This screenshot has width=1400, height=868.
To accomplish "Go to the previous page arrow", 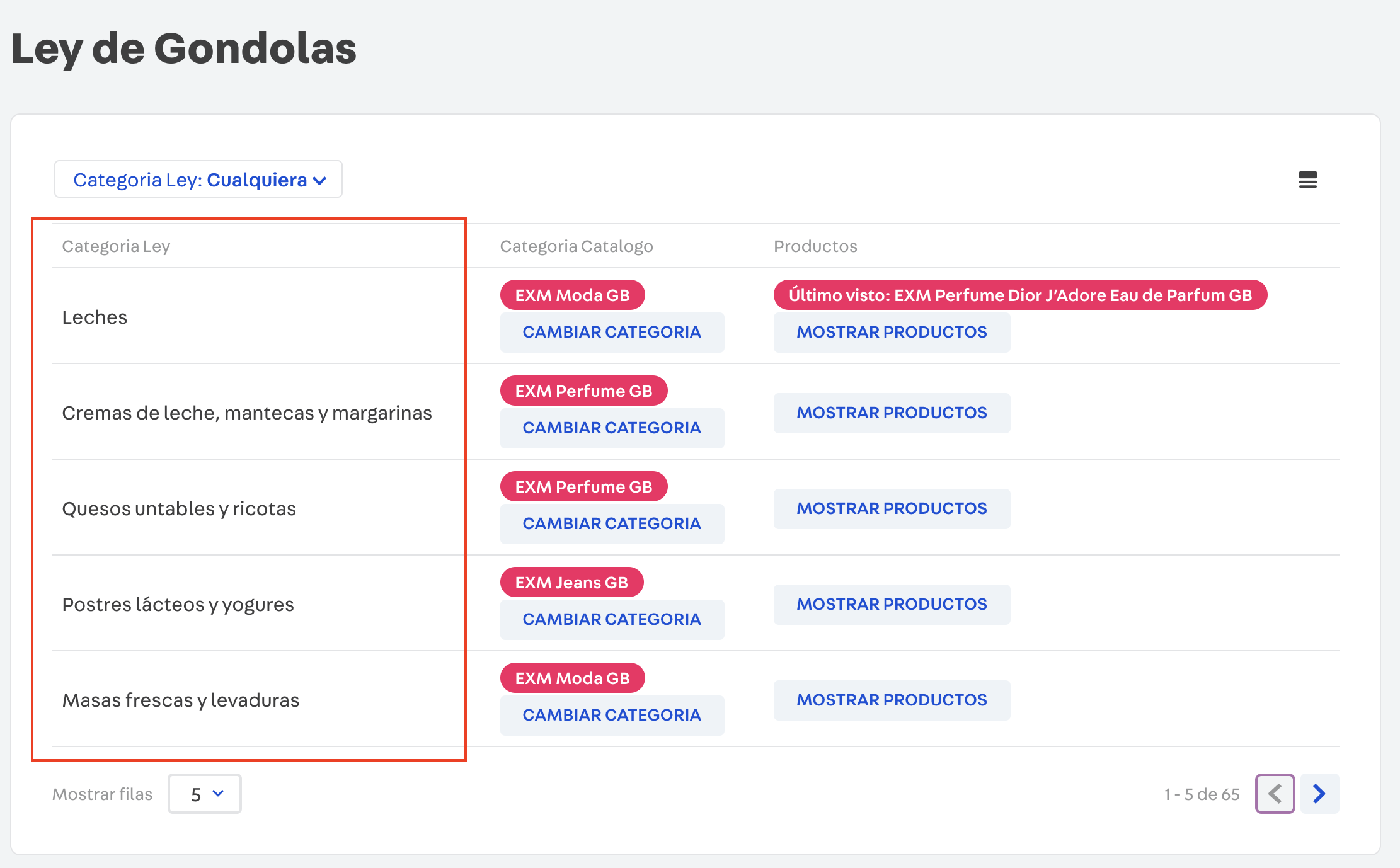I will point(1275,794).
